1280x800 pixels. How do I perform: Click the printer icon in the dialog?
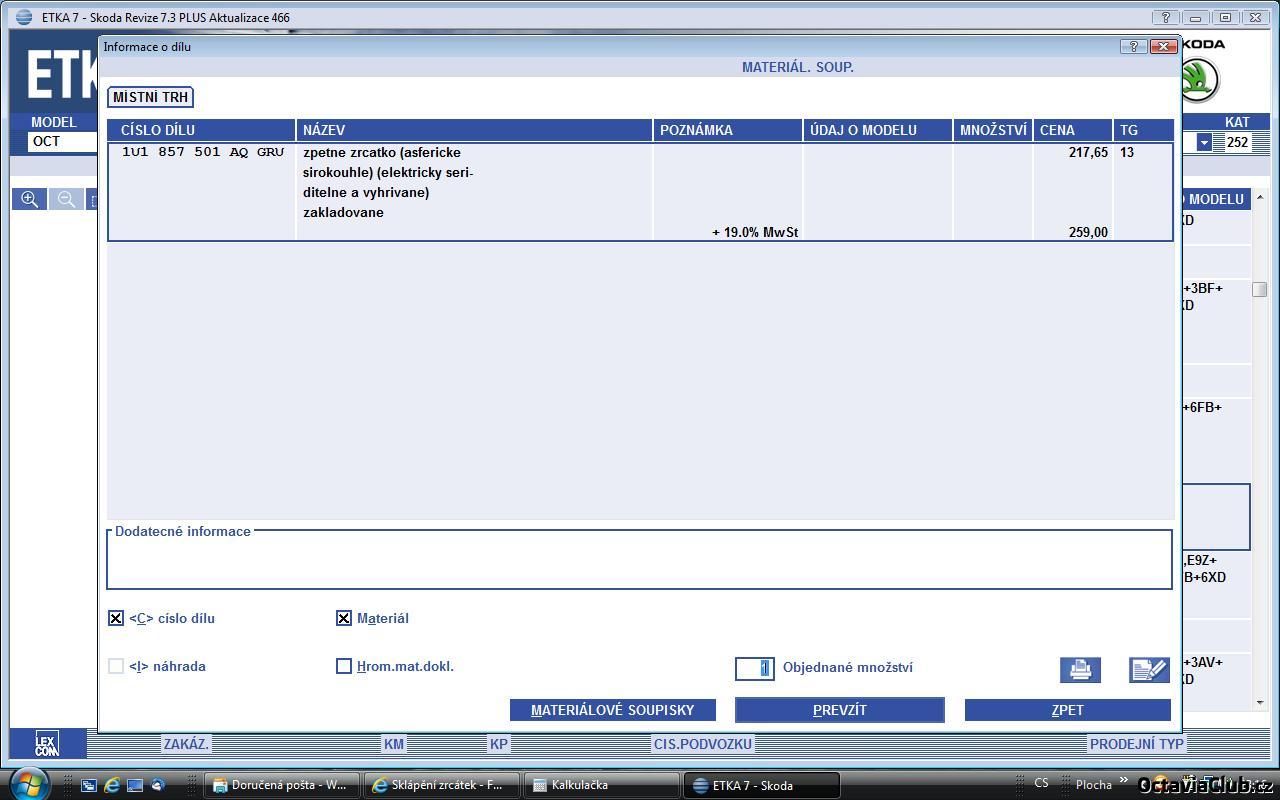pyautogui.click(x=1080, y=670)
